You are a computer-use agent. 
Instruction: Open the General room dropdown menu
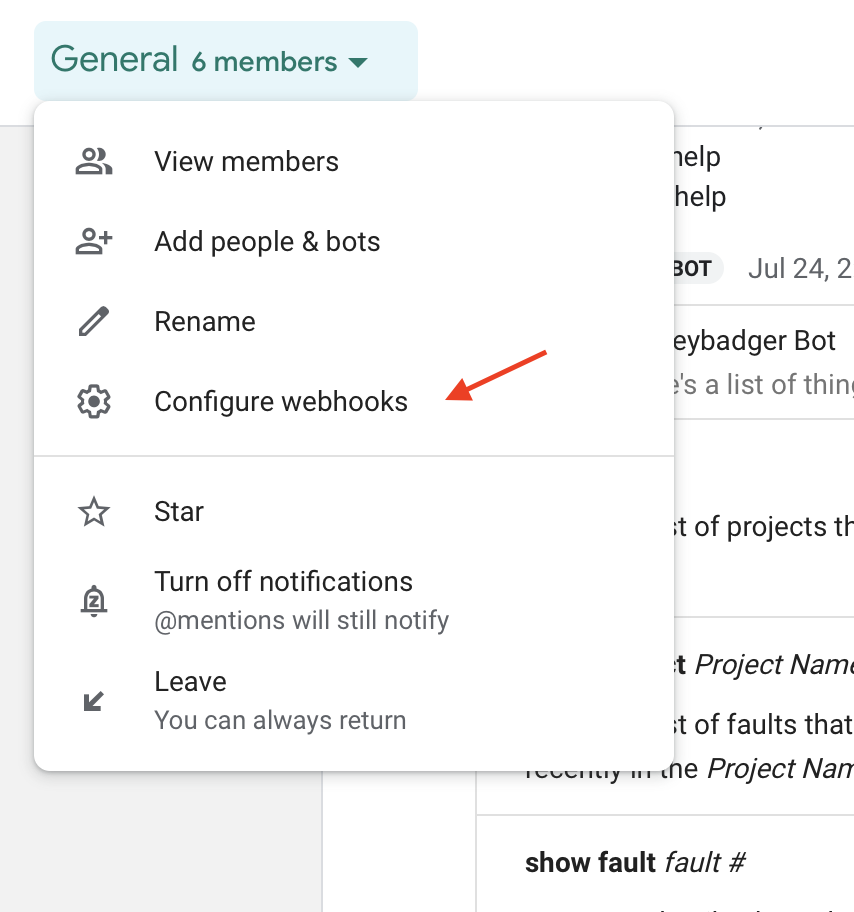(x=225, y=60)
